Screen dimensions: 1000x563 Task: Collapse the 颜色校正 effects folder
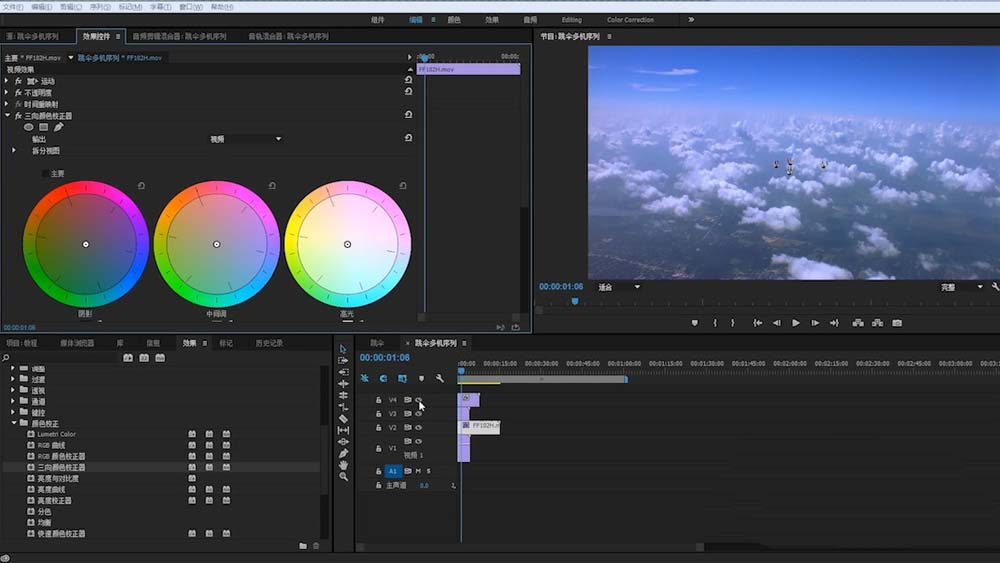14,423
